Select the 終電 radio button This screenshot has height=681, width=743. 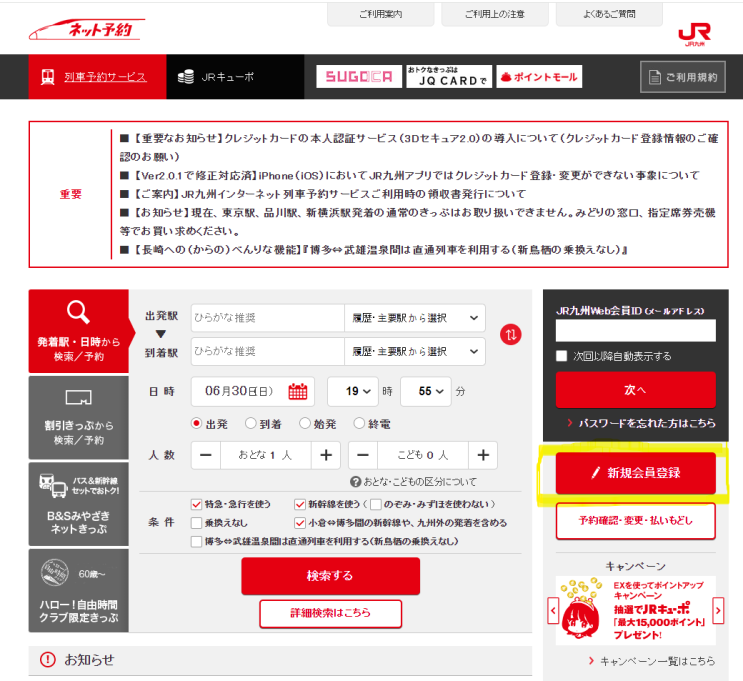pyautogui.click(x=359, y=423)
